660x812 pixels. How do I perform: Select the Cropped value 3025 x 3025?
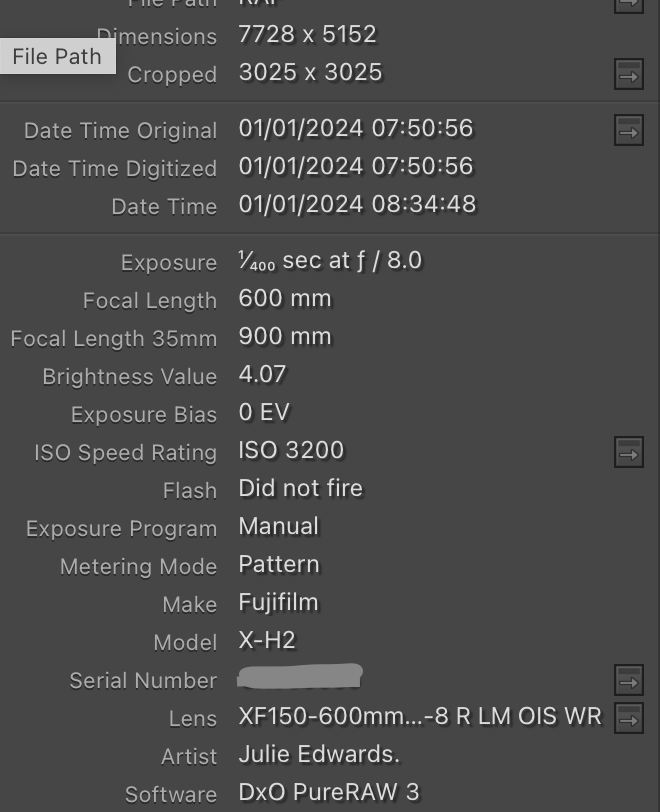click(x=310, y=73)
